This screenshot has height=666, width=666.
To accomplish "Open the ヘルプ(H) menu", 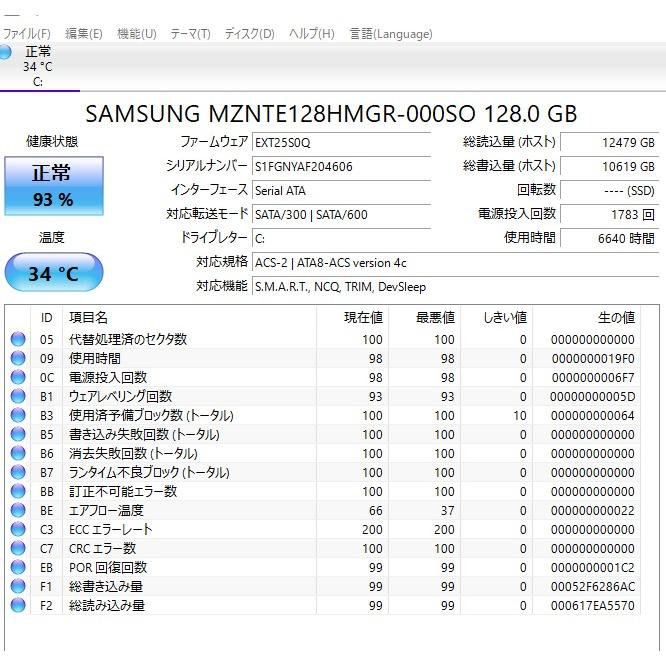I will 312,34.
